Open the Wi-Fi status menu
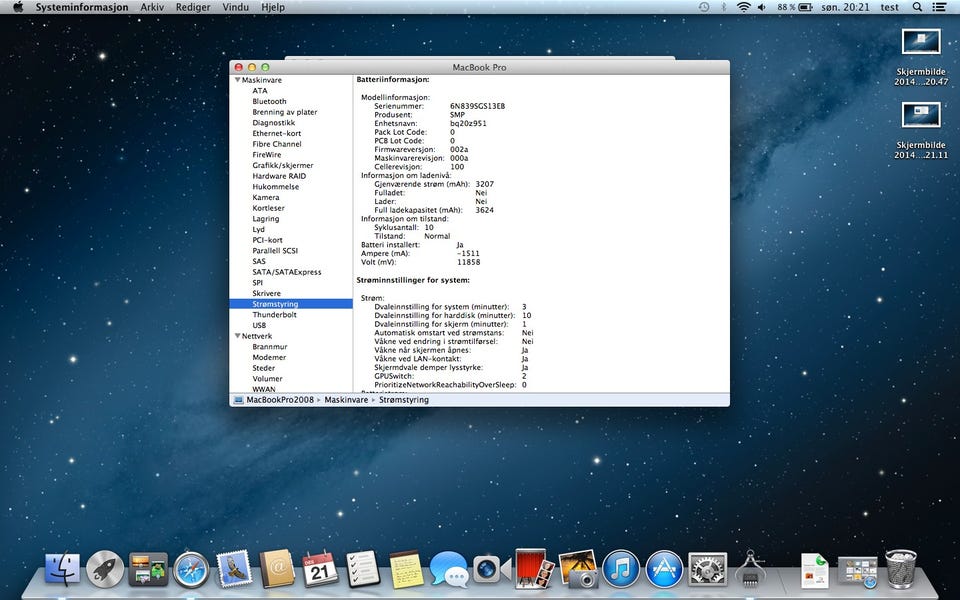The width and height of the screenshot is (960, 600). (x=743, y=7)
